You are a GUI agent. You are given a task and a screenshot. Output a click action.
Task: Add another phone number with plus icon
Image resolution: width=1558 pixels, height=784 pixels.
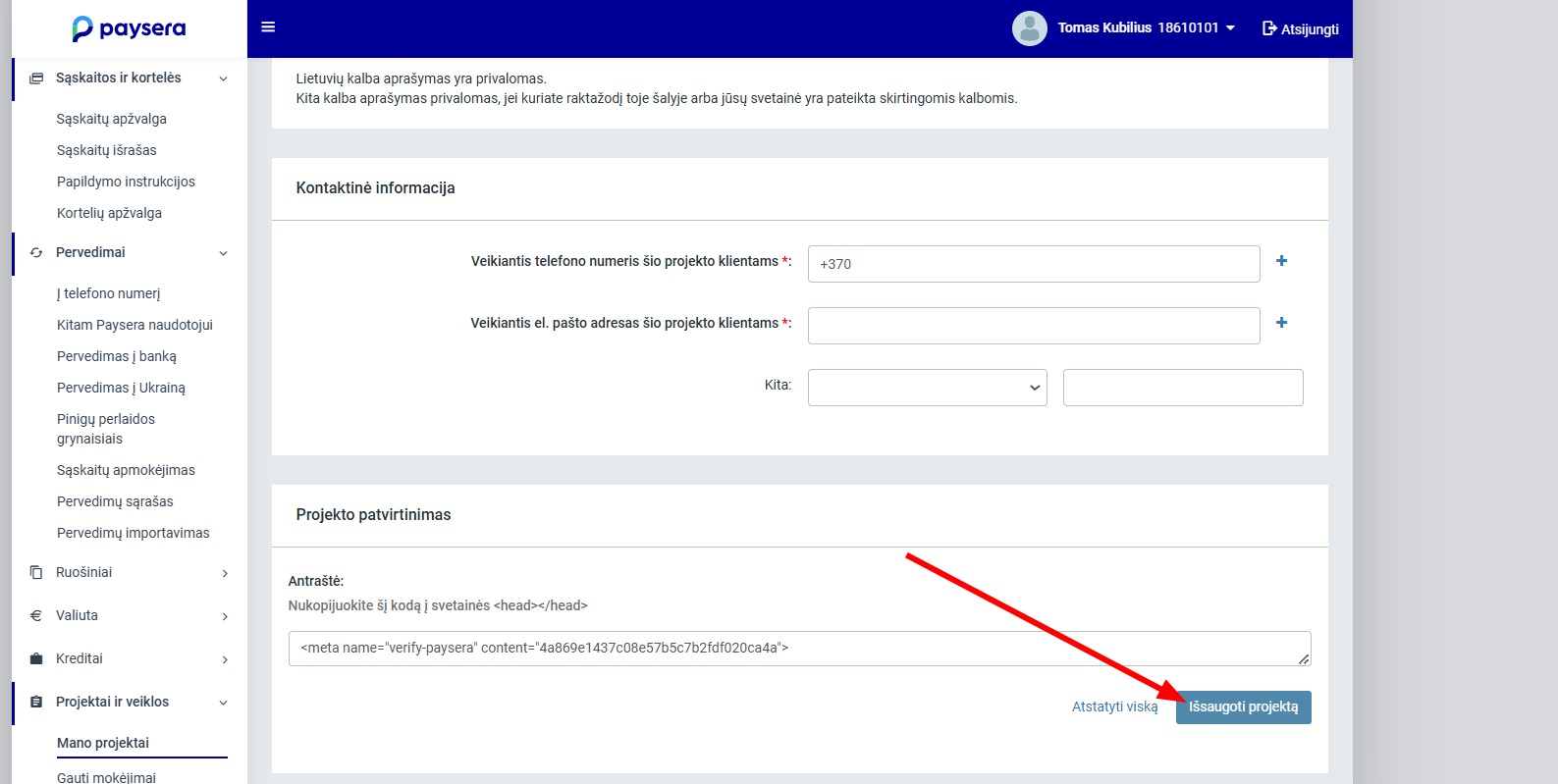point(1281,261)
